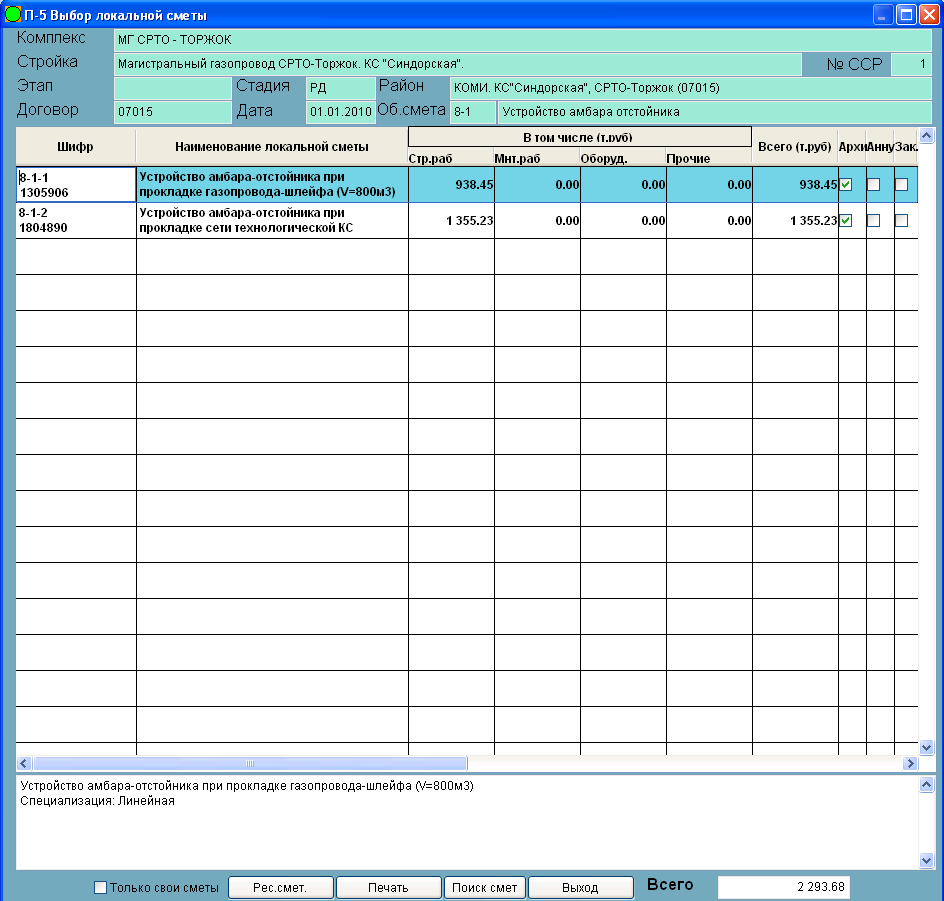
Task: Toggle the 'Только свои сметы' checkbox
Action: click(100, 887)
